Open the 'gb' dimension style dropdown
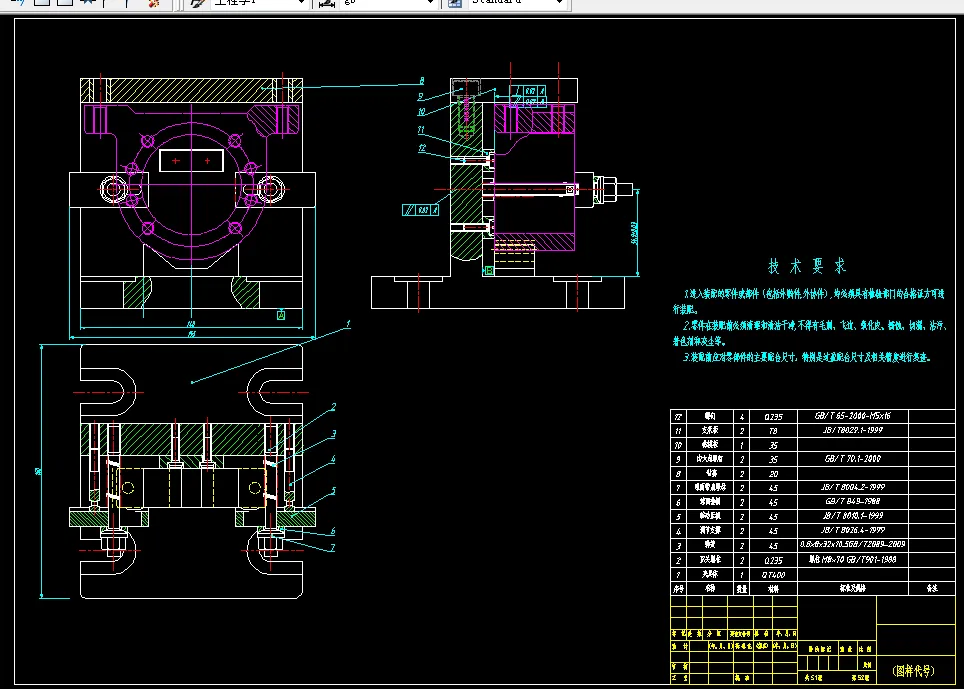964x689 pixels. click(x=430, y=2)
